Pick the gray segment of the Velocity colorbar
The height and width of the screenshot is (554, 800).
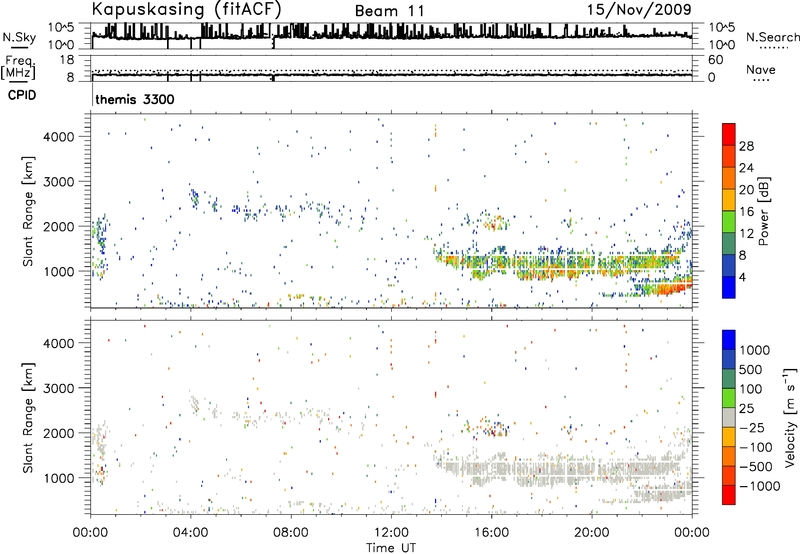click(x=729, y=417)
